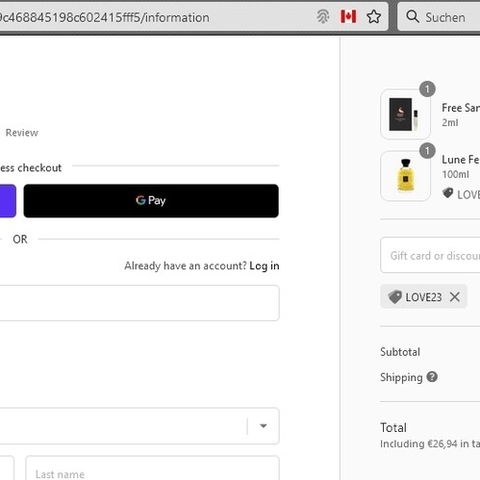Image resolution: width=480 pixels, height=480 pixels.
Task: Focus the email input field
Action: tap(139, 303)
